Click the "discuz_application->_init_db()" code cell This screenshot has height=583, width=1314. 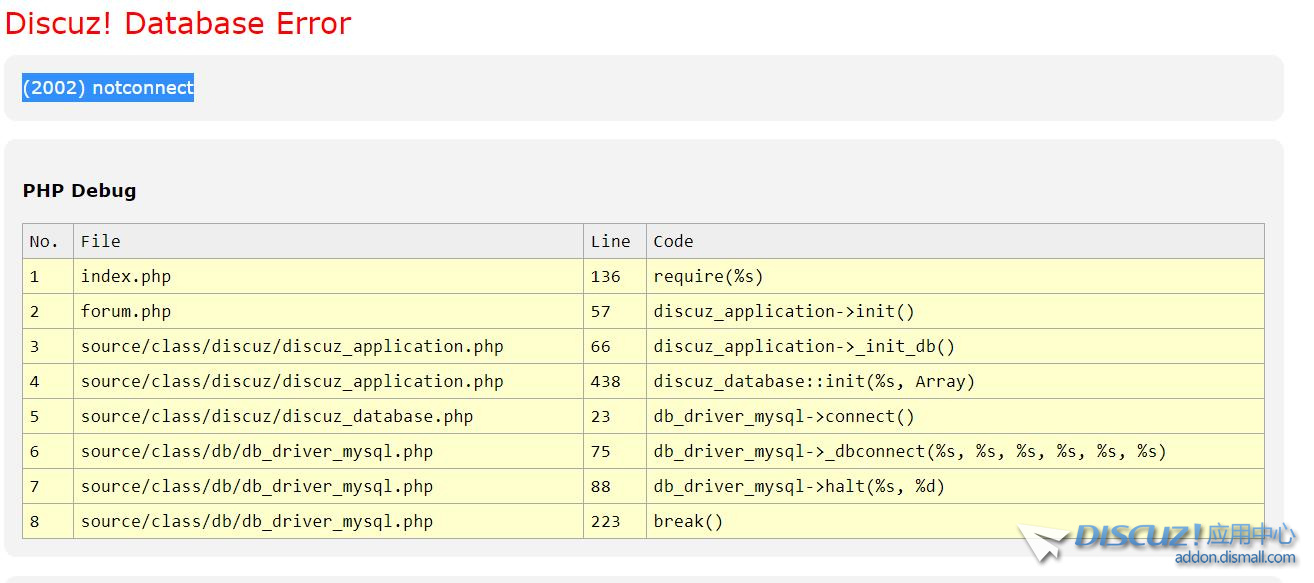[x=955, y=346]
